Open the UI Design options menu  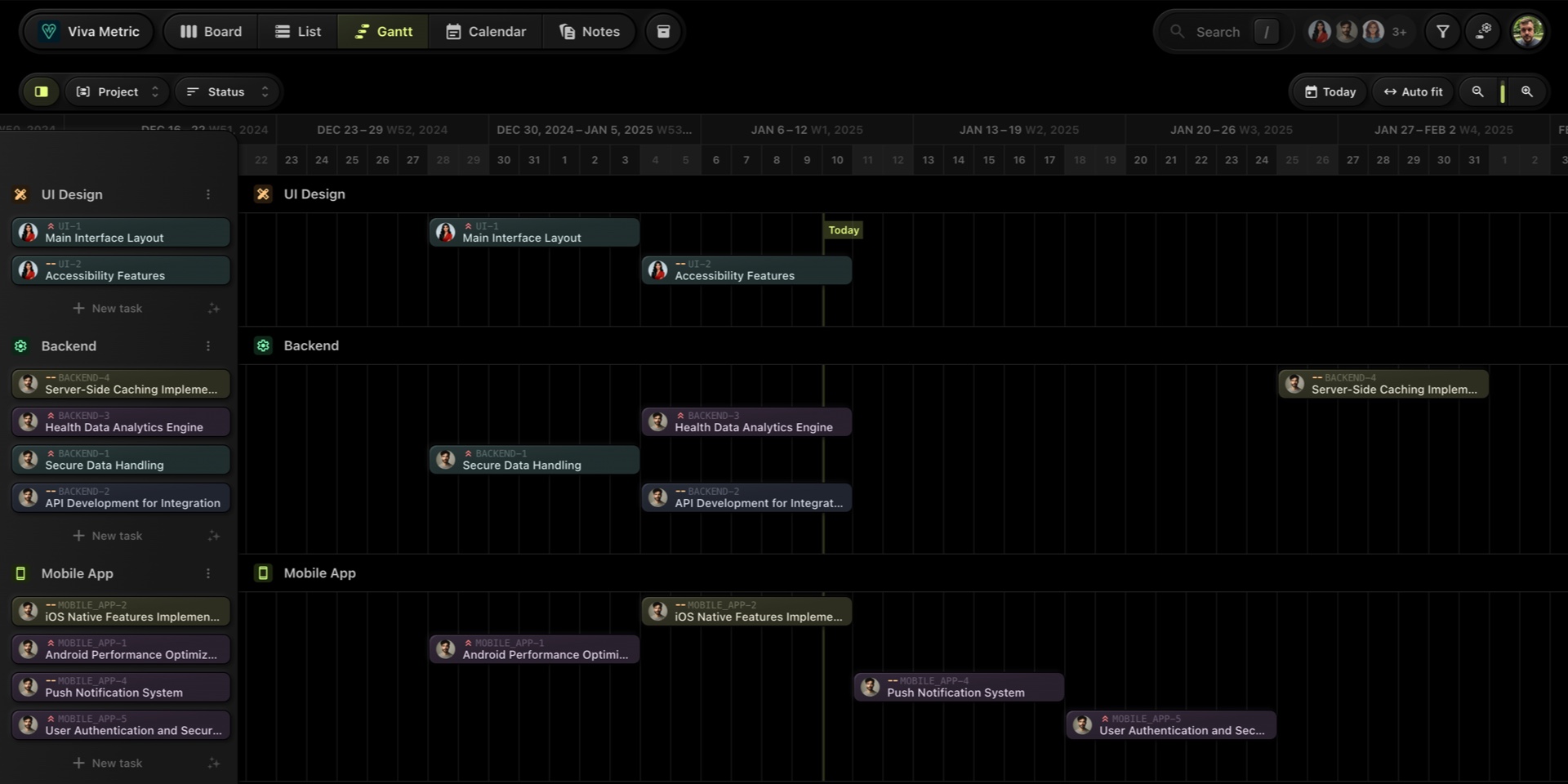pos(208,194)
